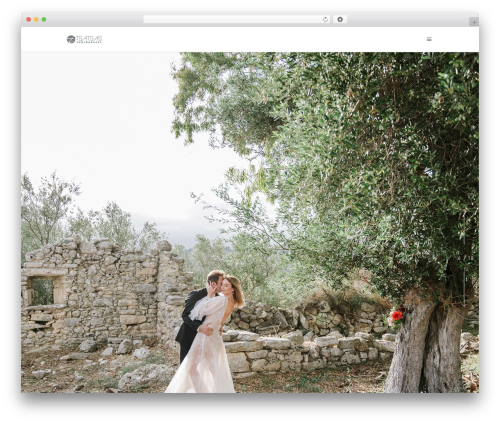This screenshot has width=500, height=423.
Task: Click the Tsatsas Photography logo
Action: click(x=84, y=39)
